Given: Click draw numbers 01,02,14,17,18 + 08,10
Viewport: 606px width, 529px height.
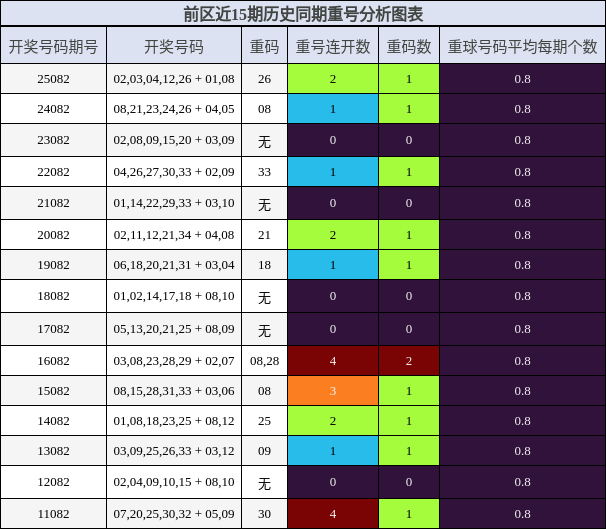Looking at the screenshot, I should click(174, 296).
